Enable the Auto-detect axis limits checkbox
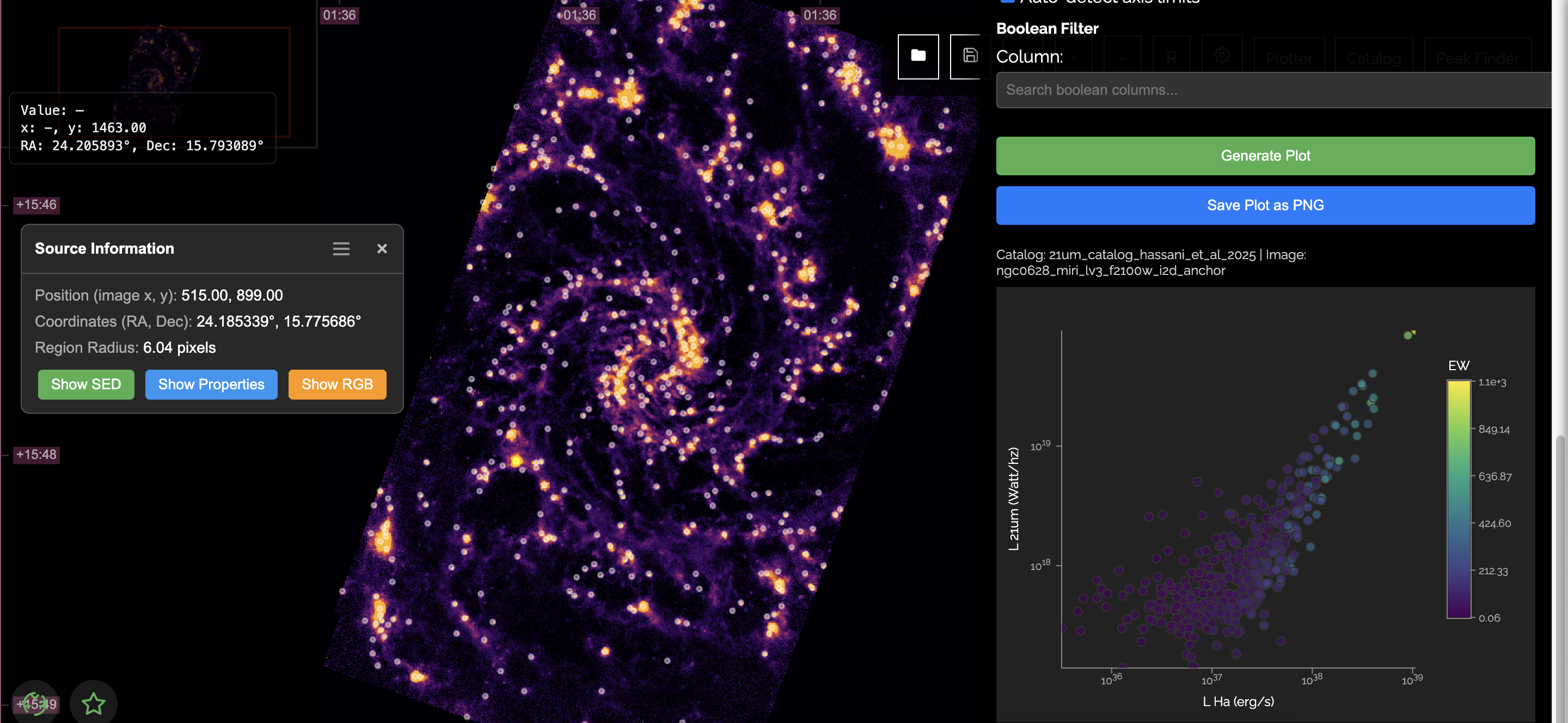Viewport: 1568px width, 723px height. coord(1007,2)
